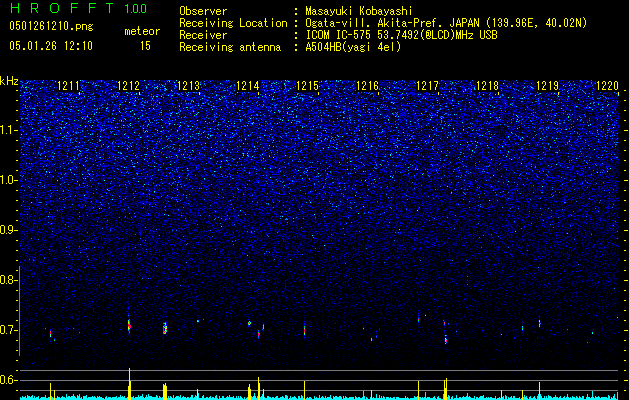
Task: Click the date stamp 05.01.26 12:10
Action: coord(51,46)
